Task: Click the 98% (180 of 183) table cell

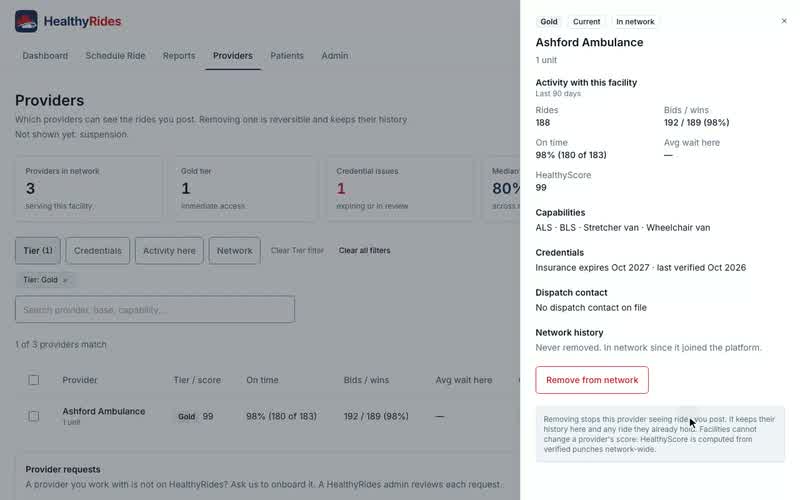Action: [x=281, y=416]
